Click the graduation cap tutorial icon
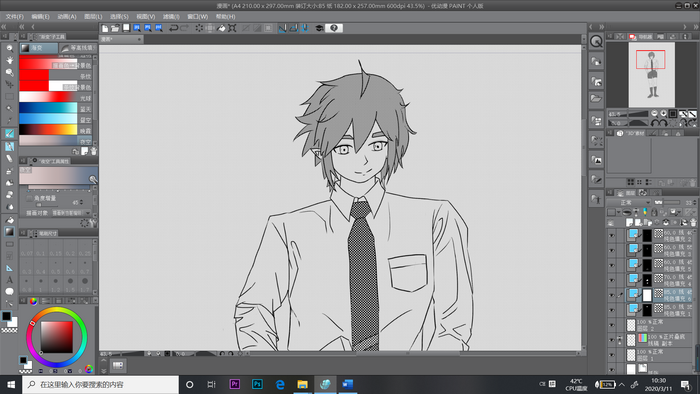Viewport: 700px width, 394px height. click(x=319, y=28)
